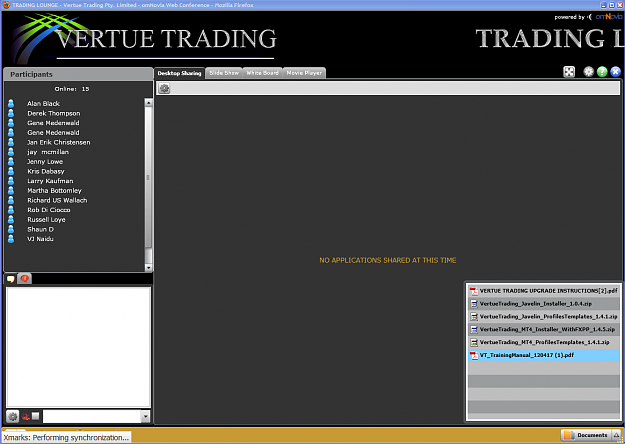Click participant icon beside VJ Naidu
This screenshot has width=625, height=444.
click(11, 239)
